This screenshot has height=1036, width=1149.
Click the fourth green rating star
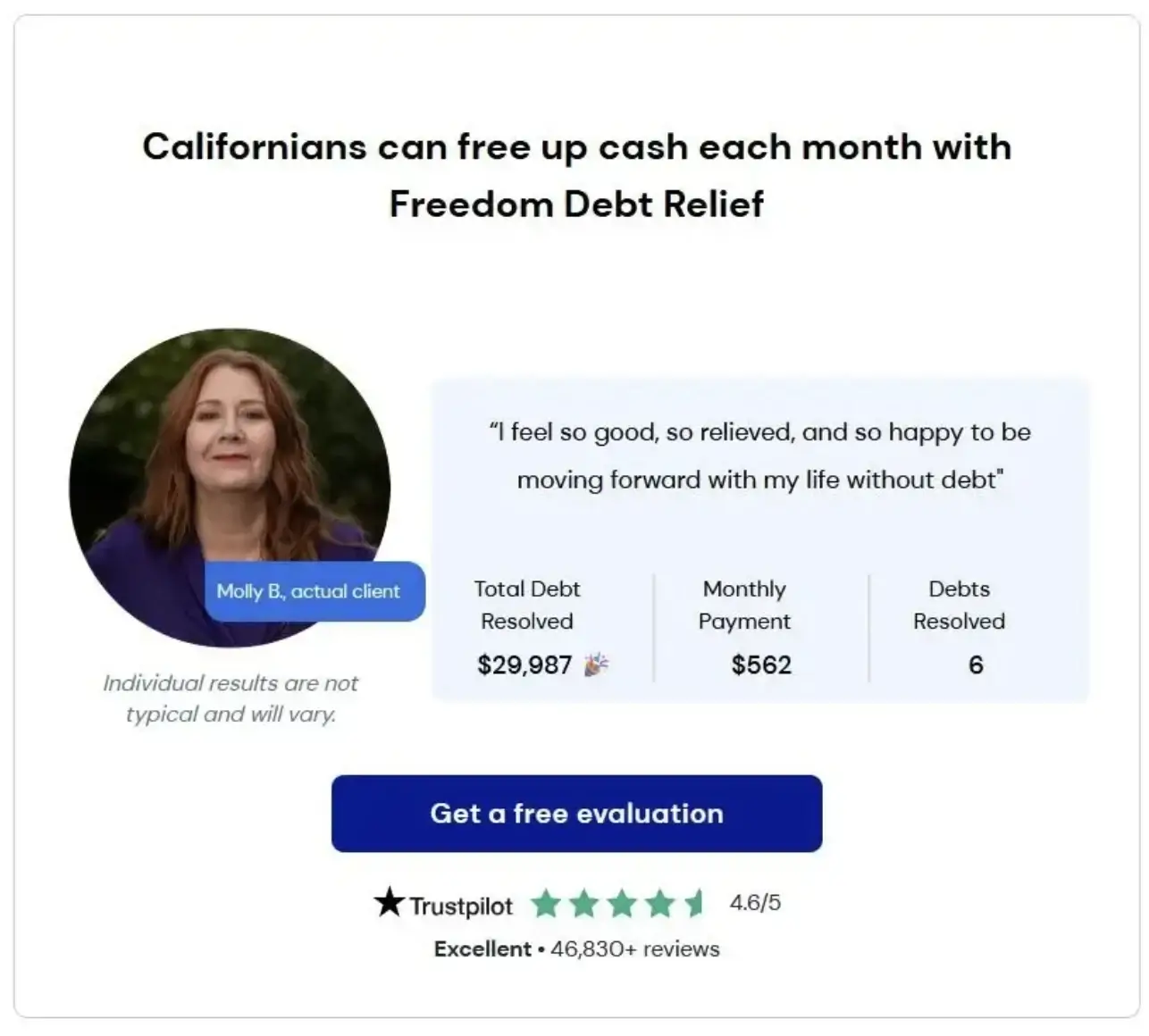pyautogui.click(x=658, y=905)
